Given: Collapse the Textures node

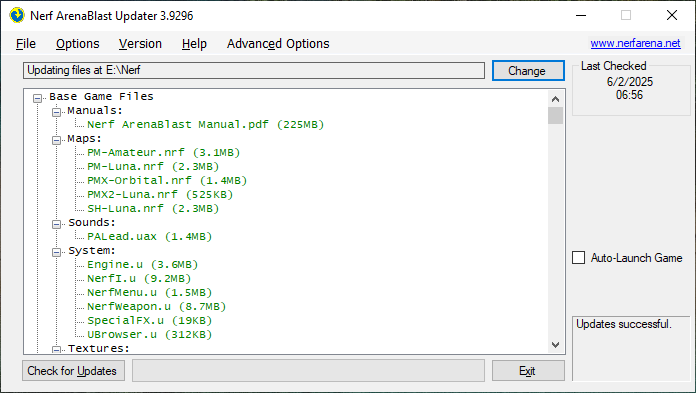Looking at the screenshot, I should tap(56, 350).
